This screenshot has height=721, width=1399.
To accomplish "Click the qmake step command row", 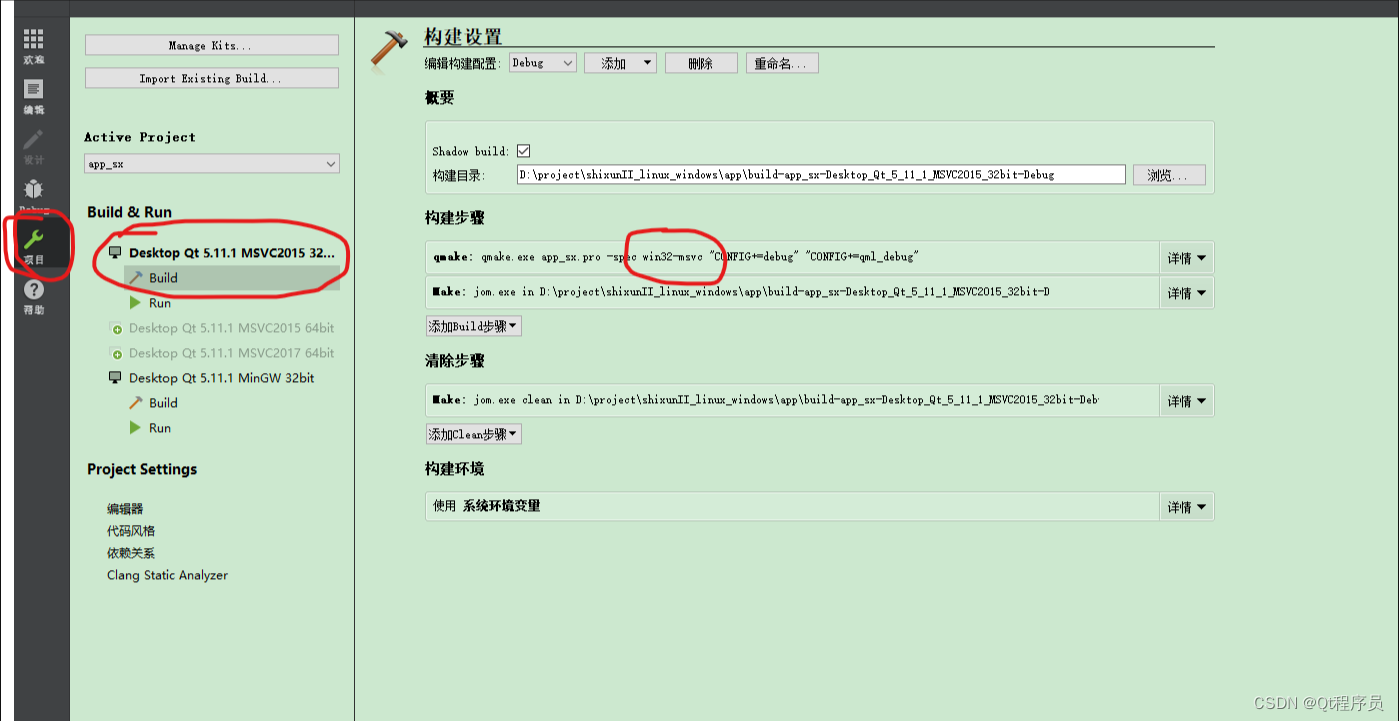I will click(792, 258).
